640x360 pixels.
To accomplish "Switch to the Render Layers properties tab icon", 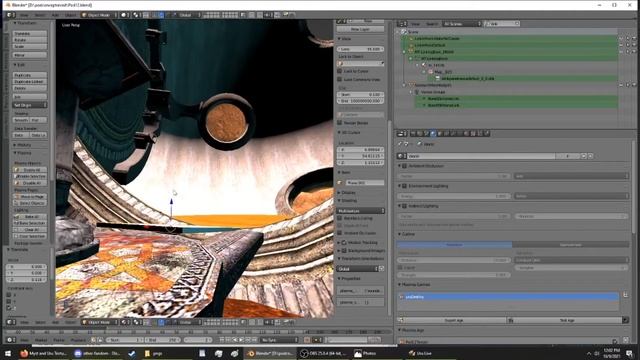I will click(420, 133).
